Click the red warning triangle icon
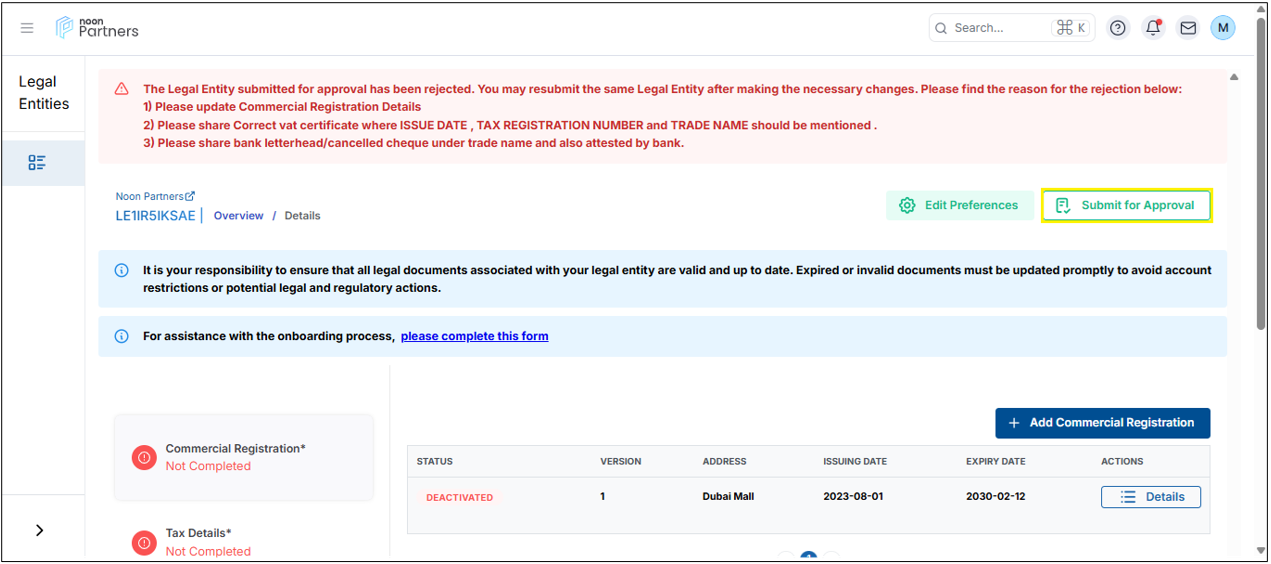Viewport: 1271px width, 564px height. pos(122,89)
